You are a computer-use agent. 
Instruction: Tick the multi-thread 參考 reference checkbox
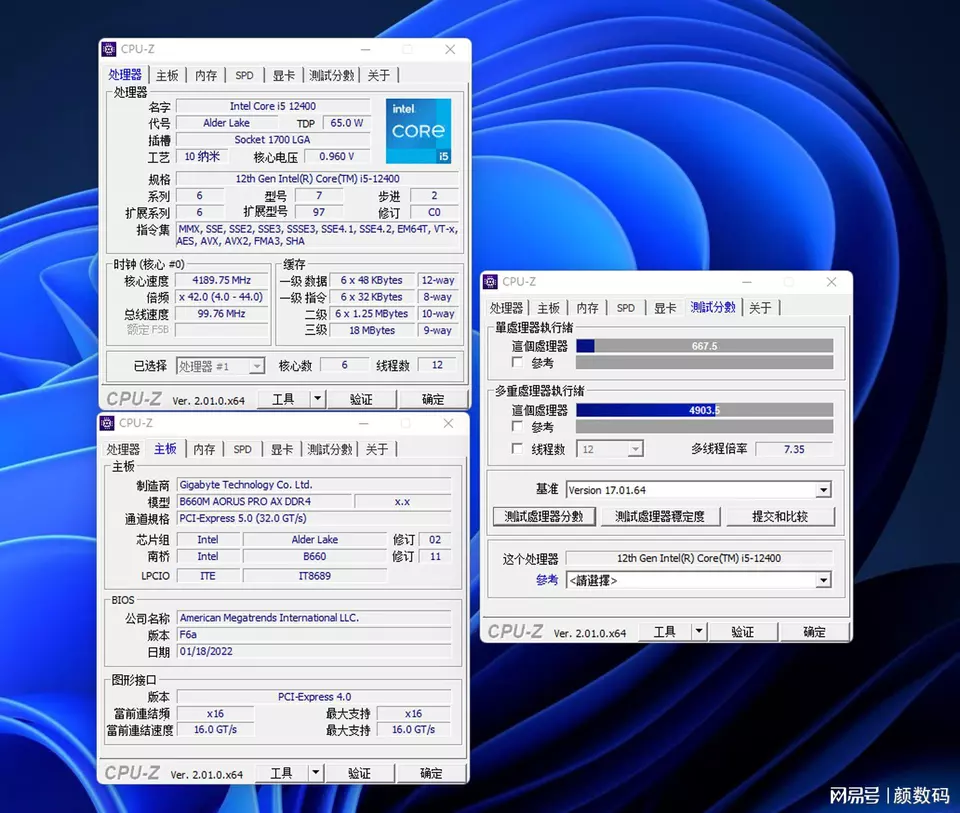[x=517, y=426]
